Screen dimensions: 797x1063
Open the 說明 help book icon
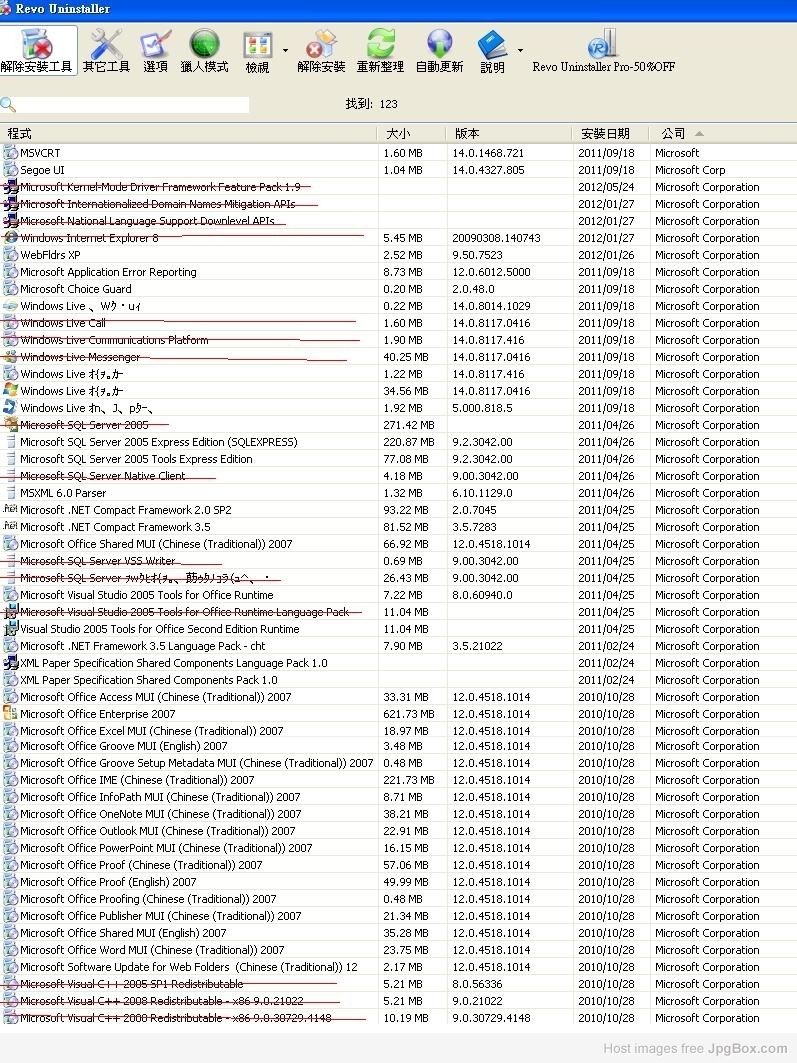click(492, 52)
